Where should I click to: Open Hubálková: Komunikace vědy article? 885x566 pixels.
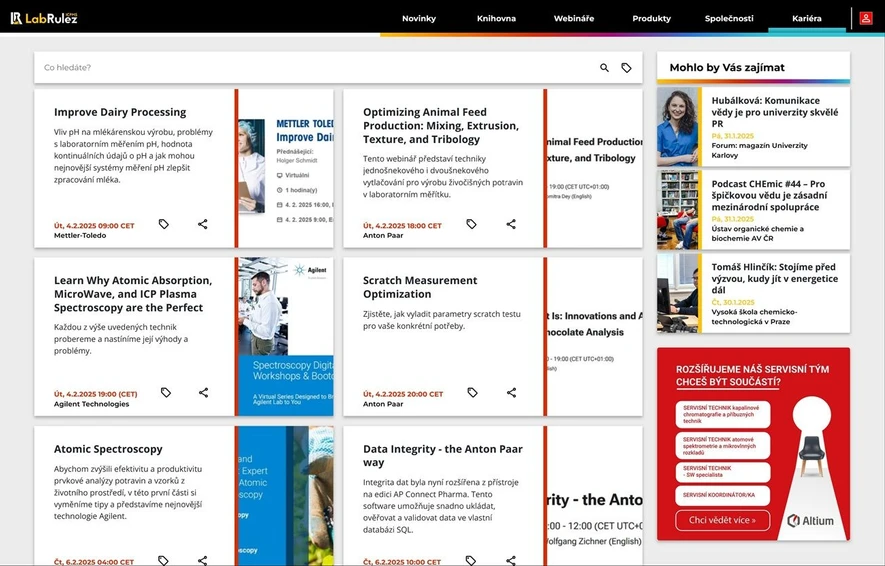point(774,112)
